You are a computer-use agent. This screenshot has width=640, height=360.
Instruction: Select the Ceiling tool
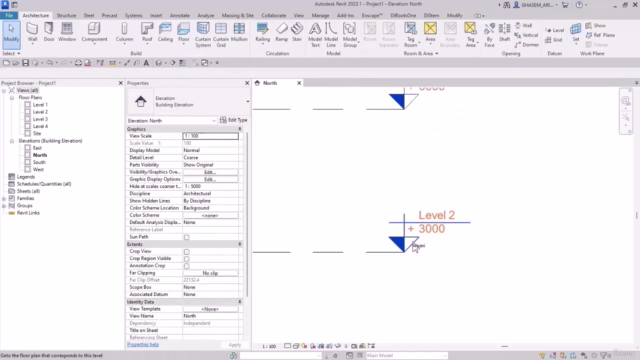pyautogui.click(x=165, y=32)
